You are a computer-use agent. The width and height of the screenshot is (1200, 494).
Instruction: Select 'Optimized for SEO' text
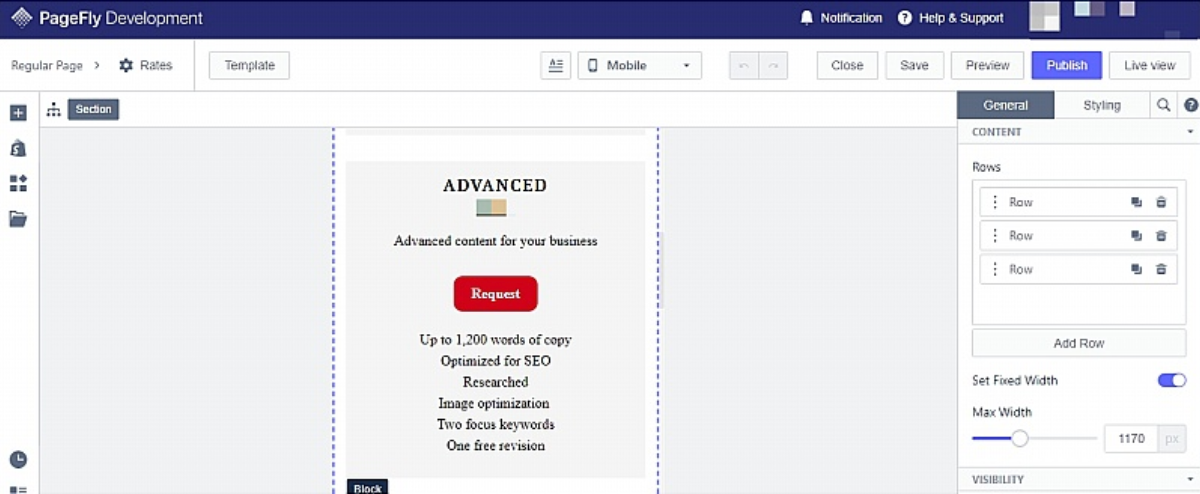click(496, 361)
